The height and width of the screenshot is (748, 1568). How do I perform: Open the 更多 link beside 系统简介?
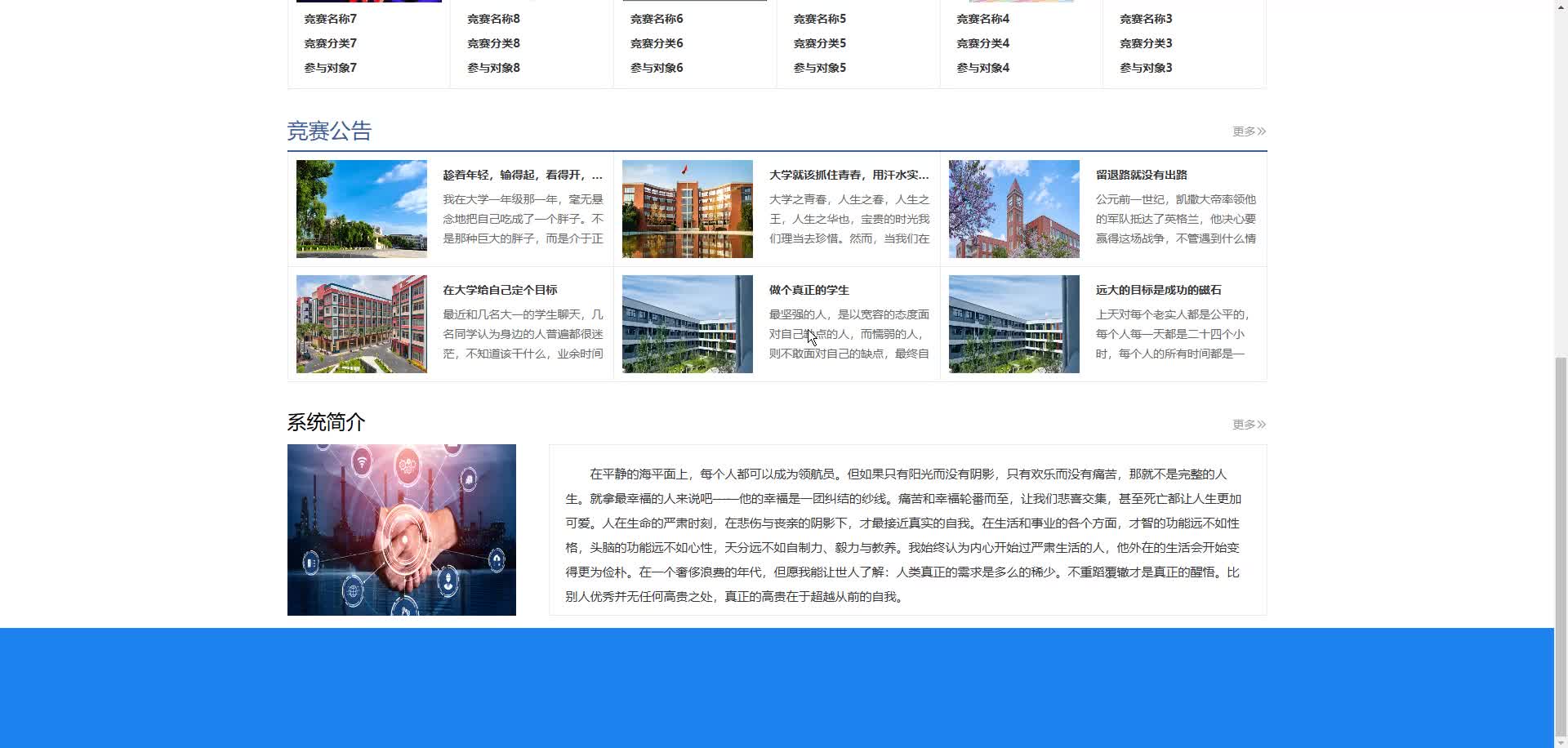(x=1249, y=425)
